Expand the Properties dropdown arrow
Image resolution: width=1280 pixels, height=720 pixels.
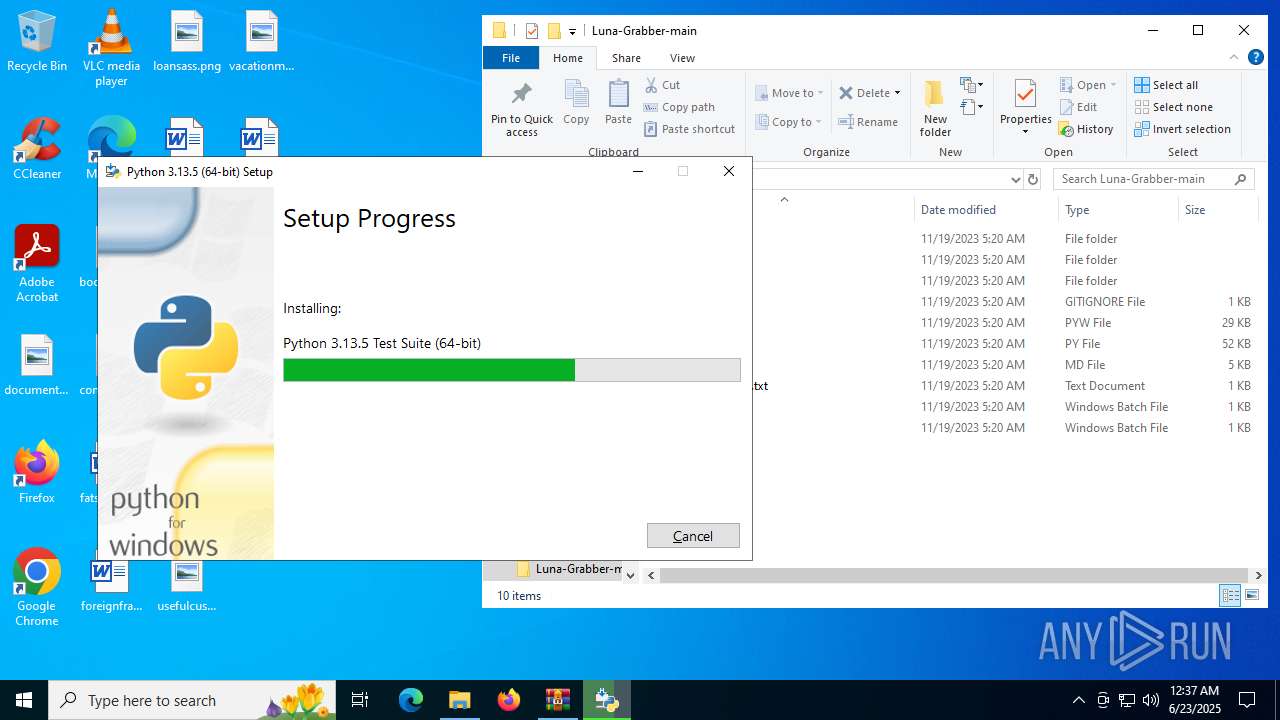point(1025,132)
